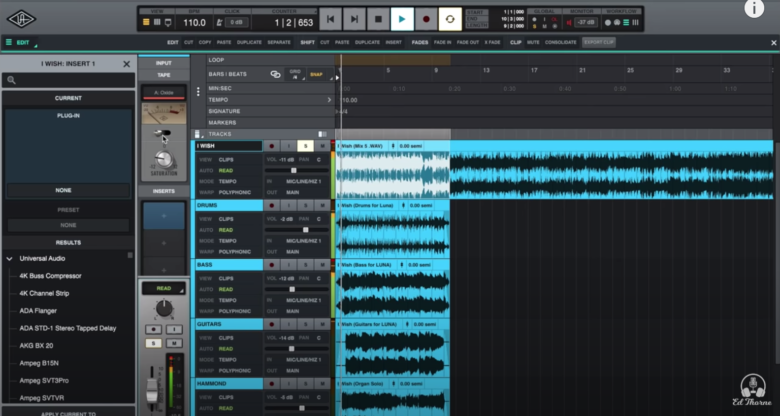Toggle the channel strip S solo button
Image resolution: width=780 pixels, height=416 pixels.
[153, 343]
